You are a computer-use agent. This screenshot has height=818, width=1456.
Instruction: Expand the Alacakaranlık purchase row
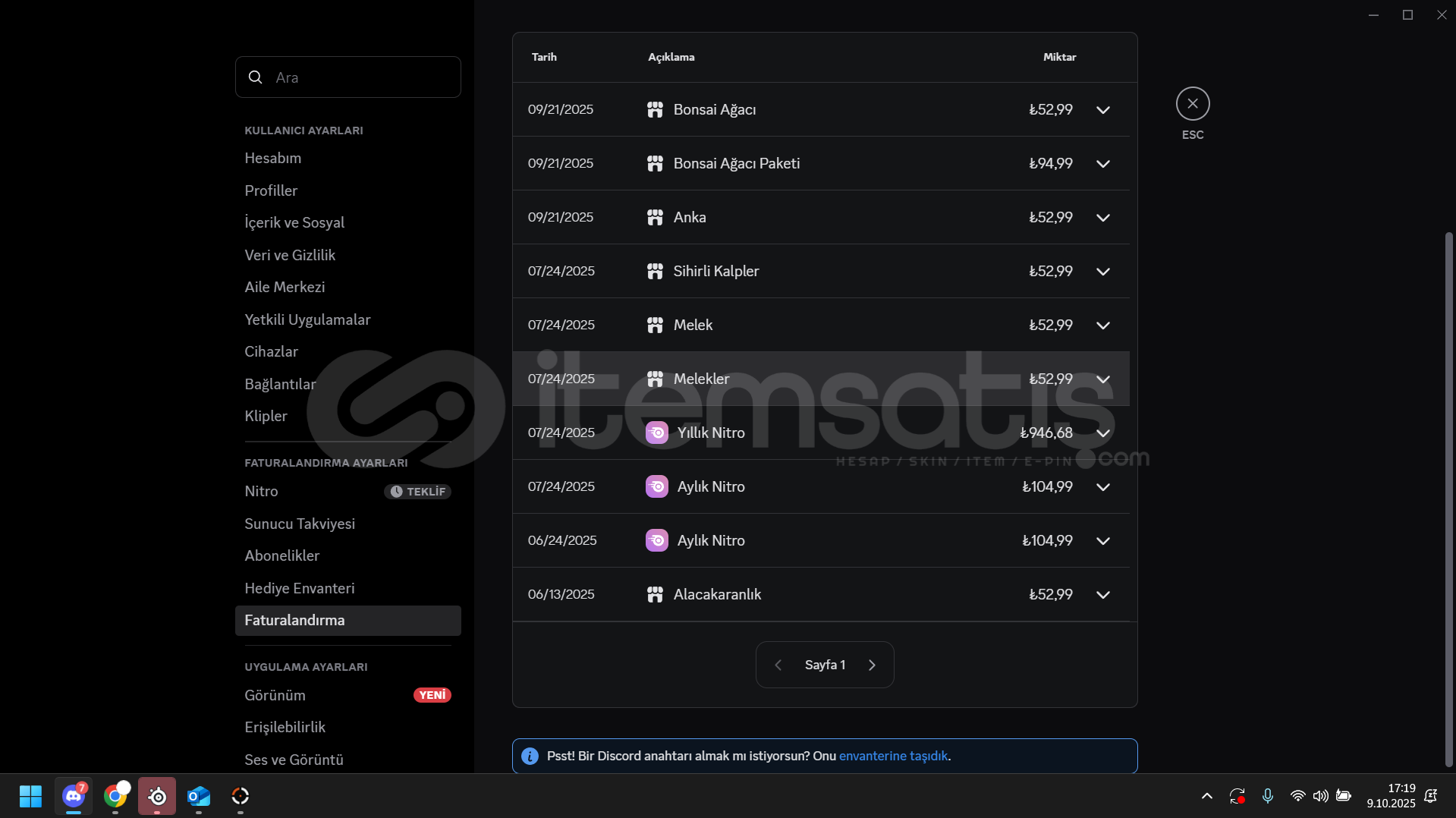[x=1102, y=595]
